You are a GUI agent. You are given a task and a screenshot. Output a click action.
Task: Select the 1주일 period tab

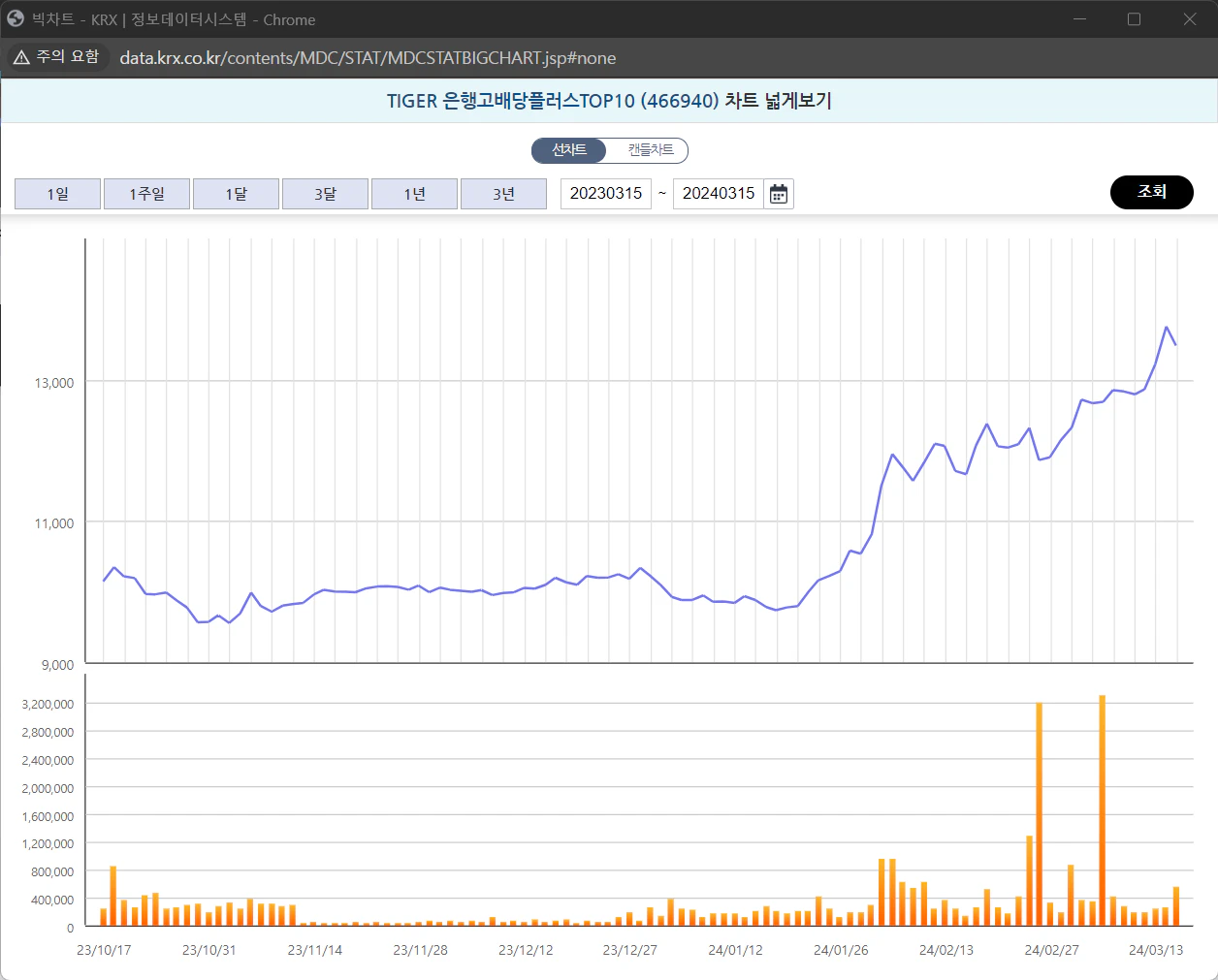[x=146, y=194]
